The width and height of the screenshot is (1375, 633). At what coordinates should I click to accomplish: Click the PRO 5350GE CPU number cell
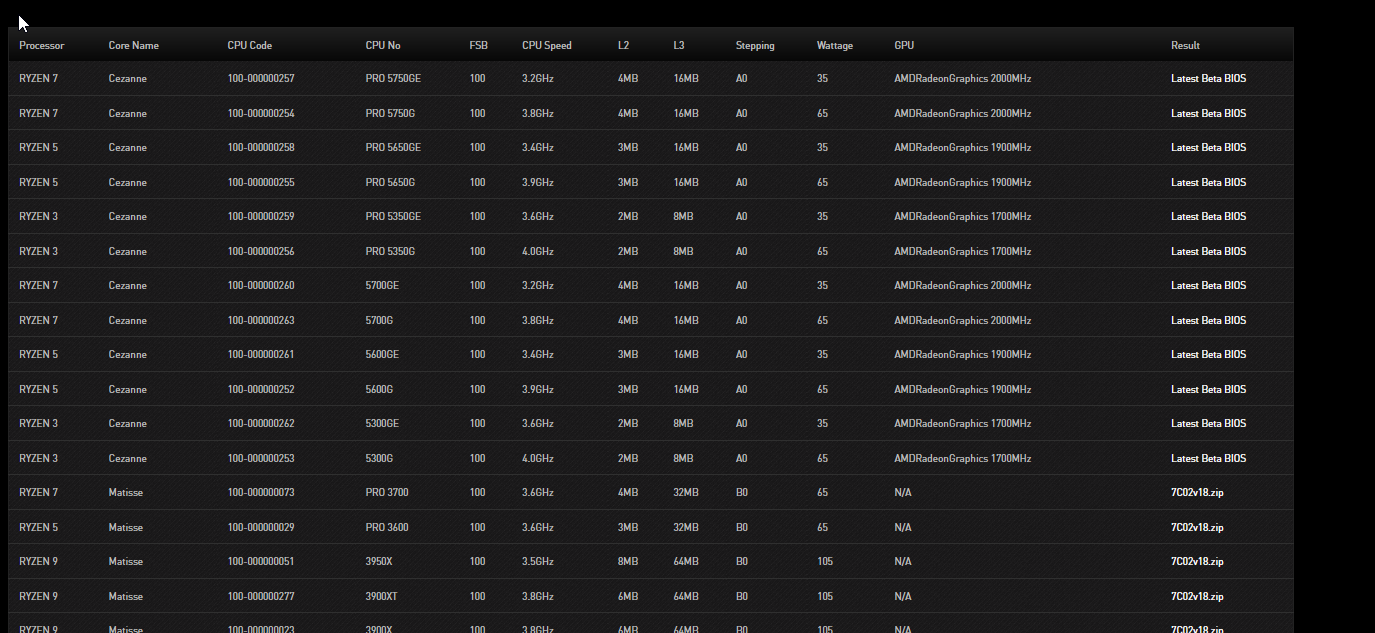click(x=393, y=217)
